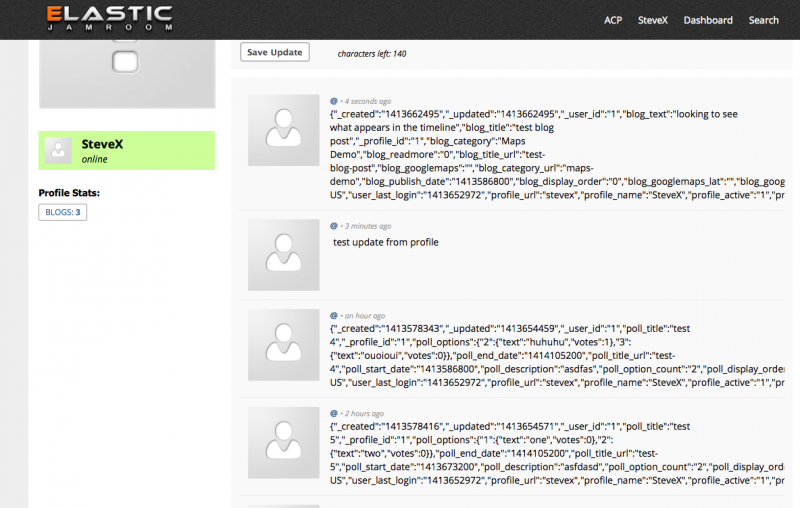Click the @ symbol on 3 minutes ago post
This screenshot has height=508, width=800.
click(x=334, y=226)
